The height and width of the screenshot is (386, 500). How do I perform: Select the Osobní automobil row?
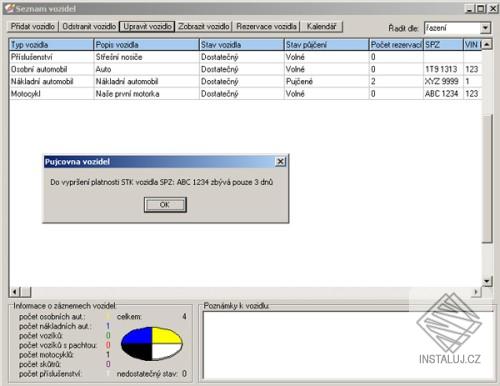[x=245, y=69]
